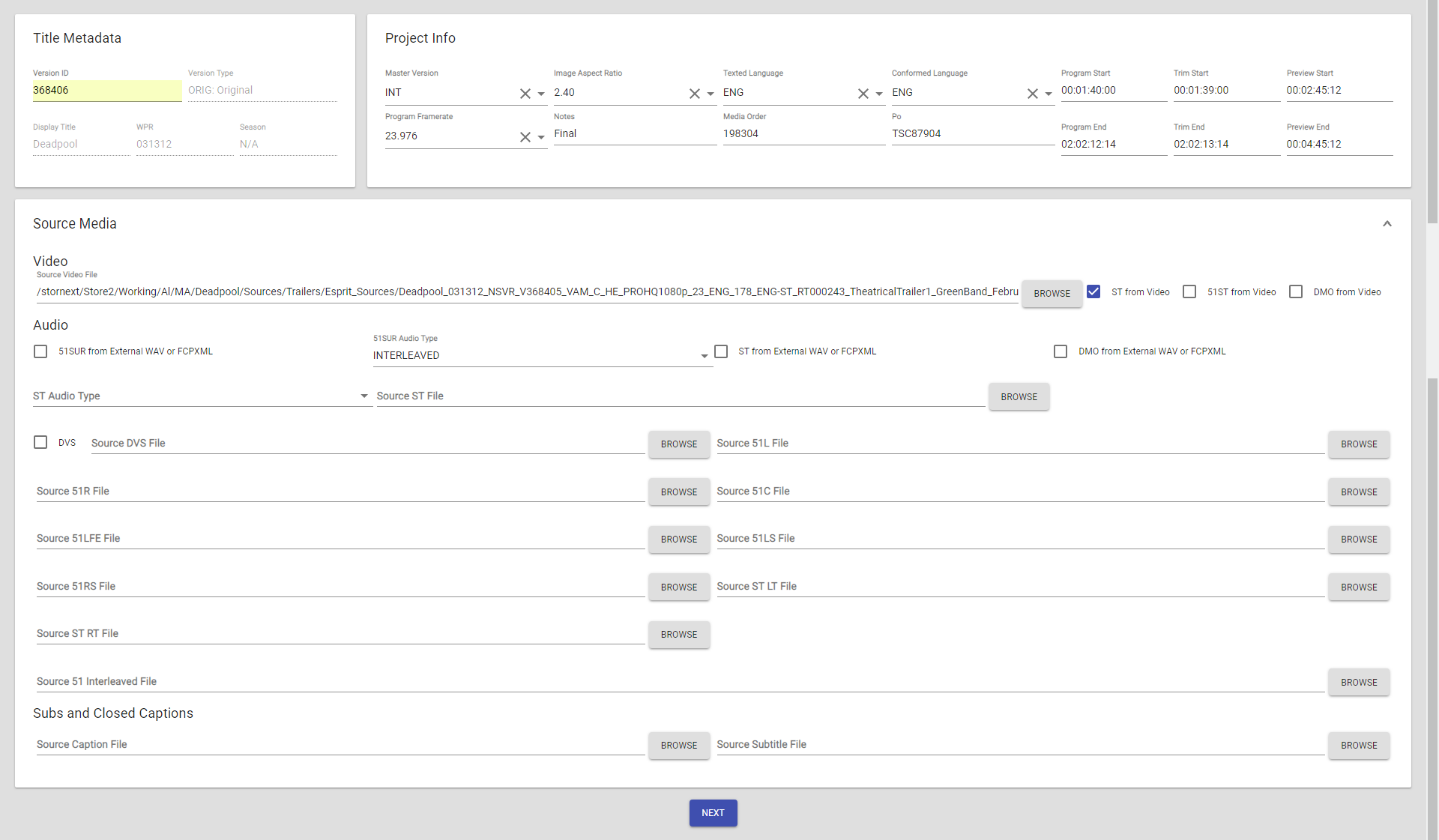Check the DVS checkbox
1439x840 pixels.
pos(40,443)
